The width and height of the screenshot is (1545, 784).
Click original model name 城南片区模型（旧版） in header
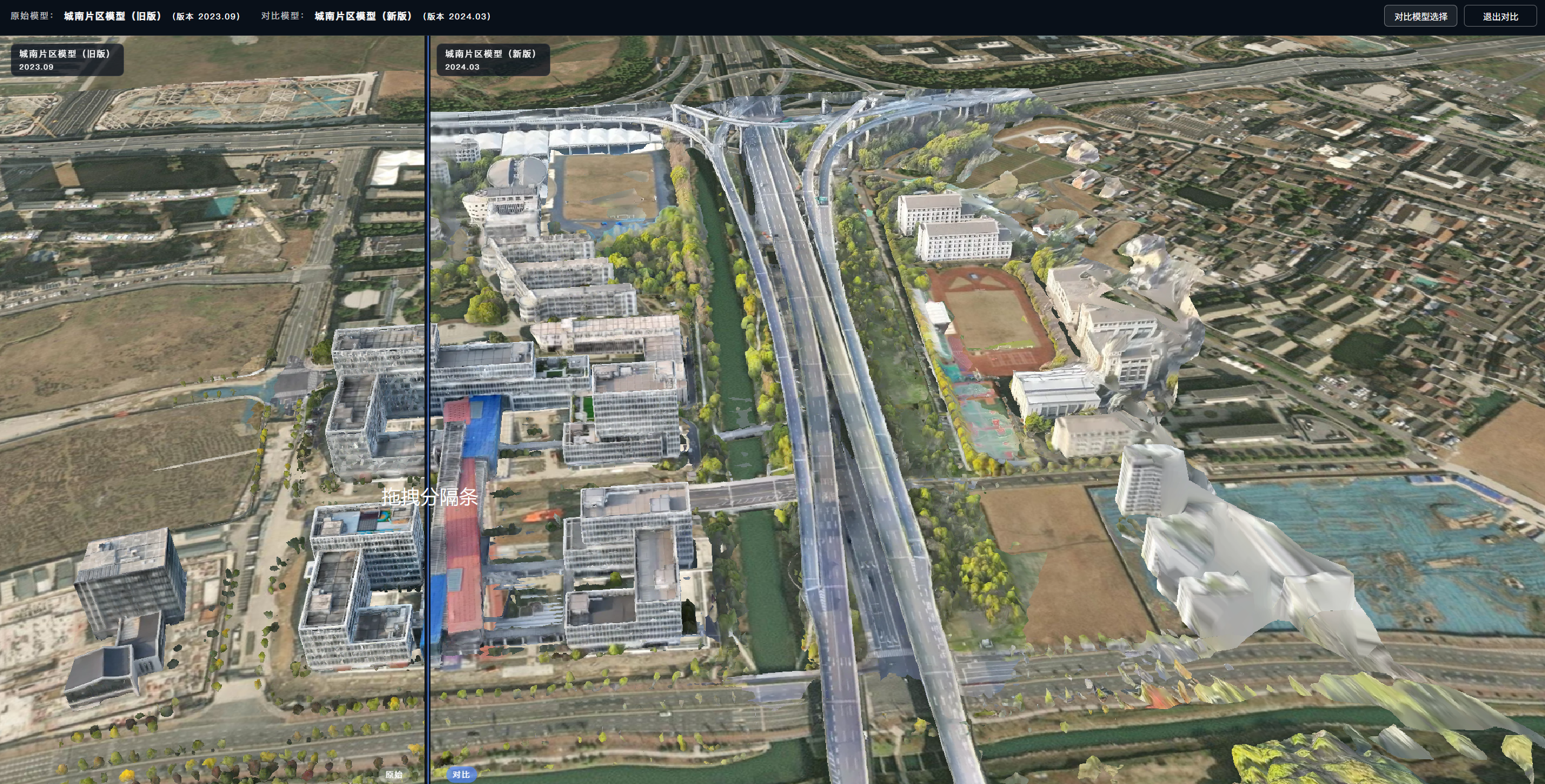[x=114, y=16]
